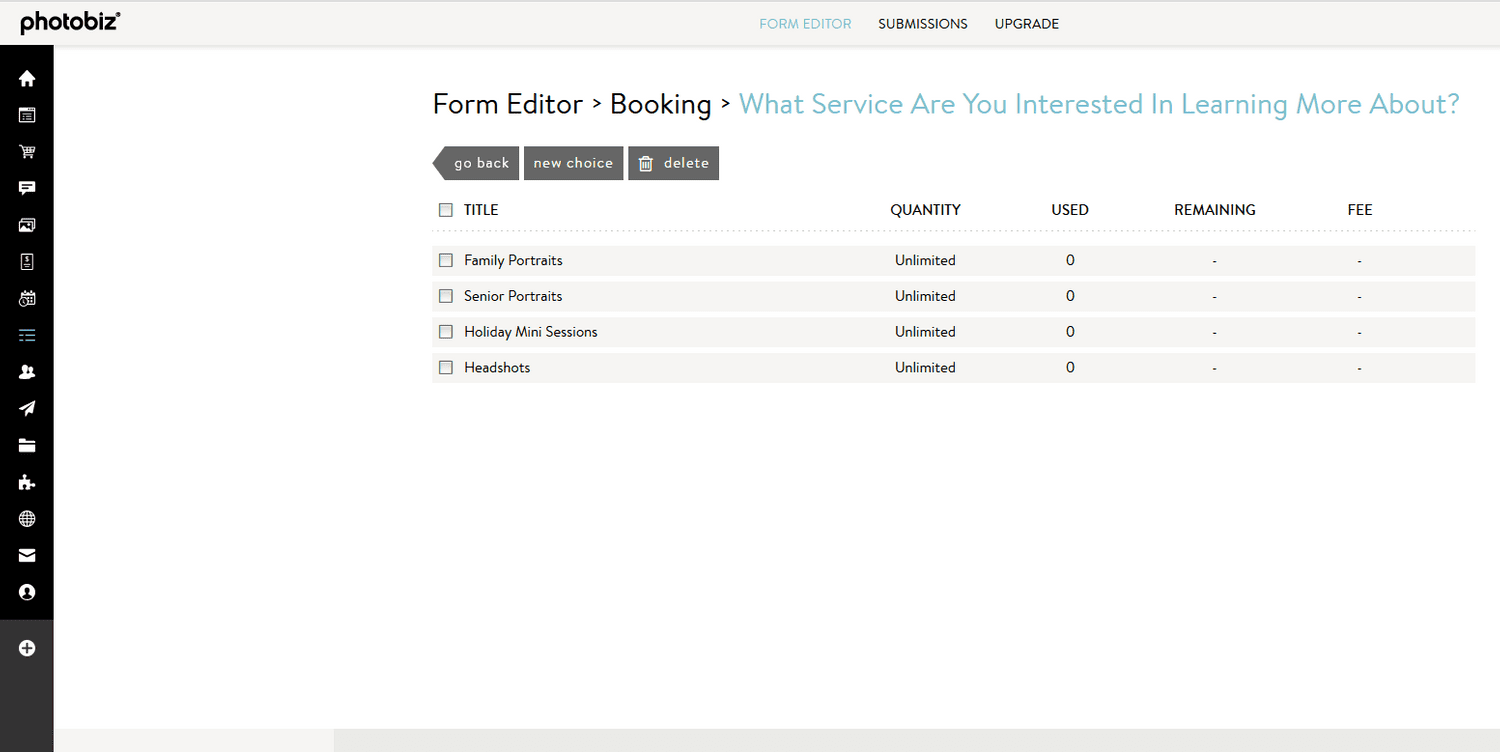1500x752 pixels.
Task: Open the account profile icon
Action: click(27, 592)
